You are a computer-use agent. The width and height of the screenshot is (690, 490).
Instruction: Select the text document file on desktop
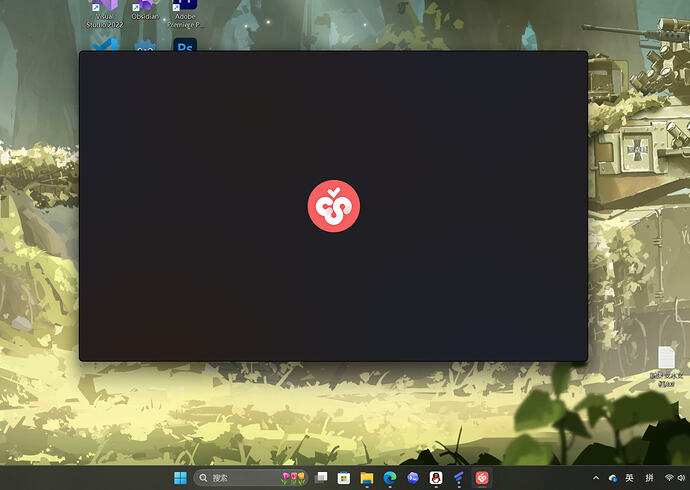point(666,366)
